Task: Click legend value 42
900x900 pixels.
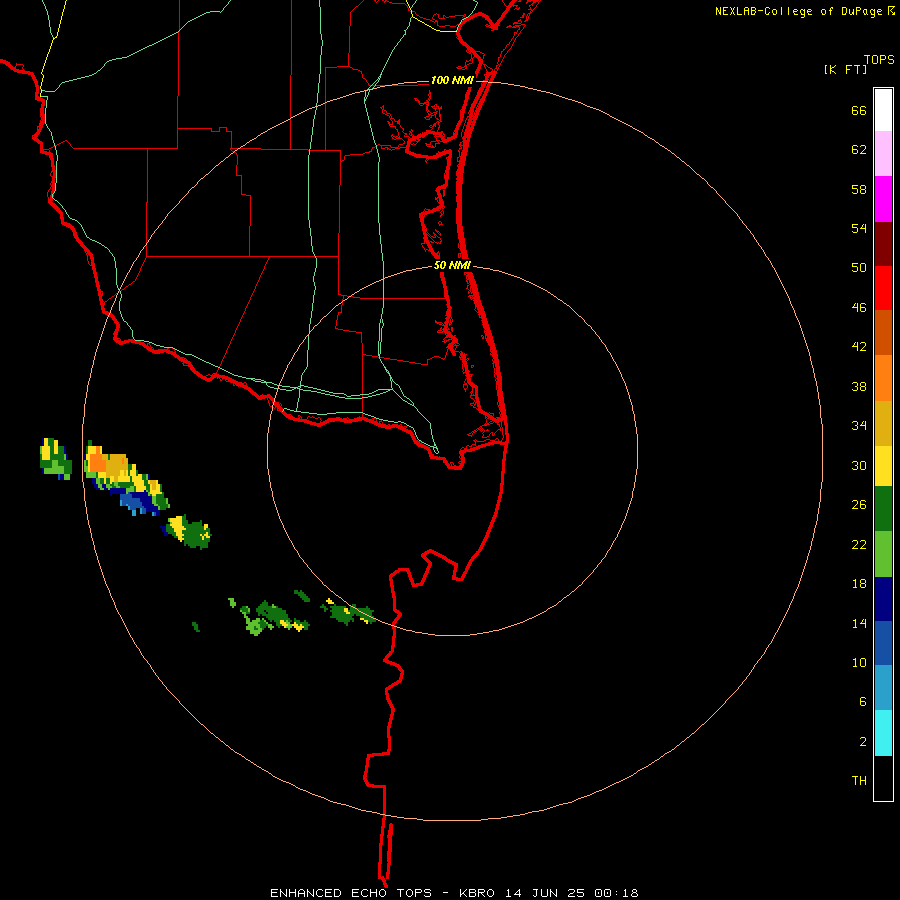Action: pos(859,347)
